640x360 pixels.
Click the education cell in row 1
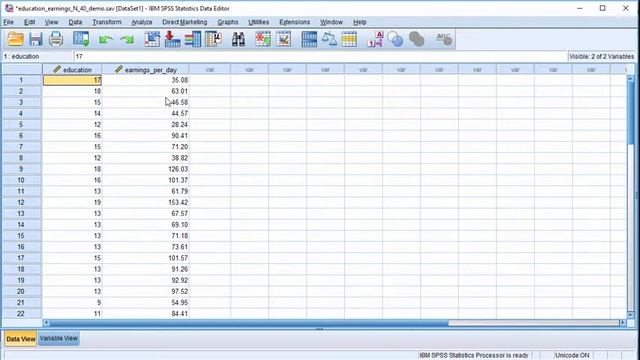(x=72, y=80)
